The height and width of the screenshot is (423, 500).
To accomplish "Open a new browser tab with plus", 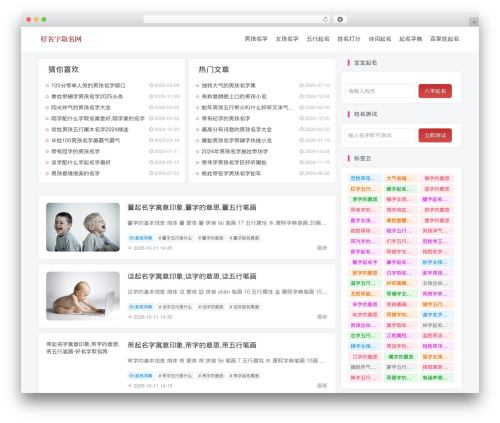I will pyautogui.click(x=474, y=22).
